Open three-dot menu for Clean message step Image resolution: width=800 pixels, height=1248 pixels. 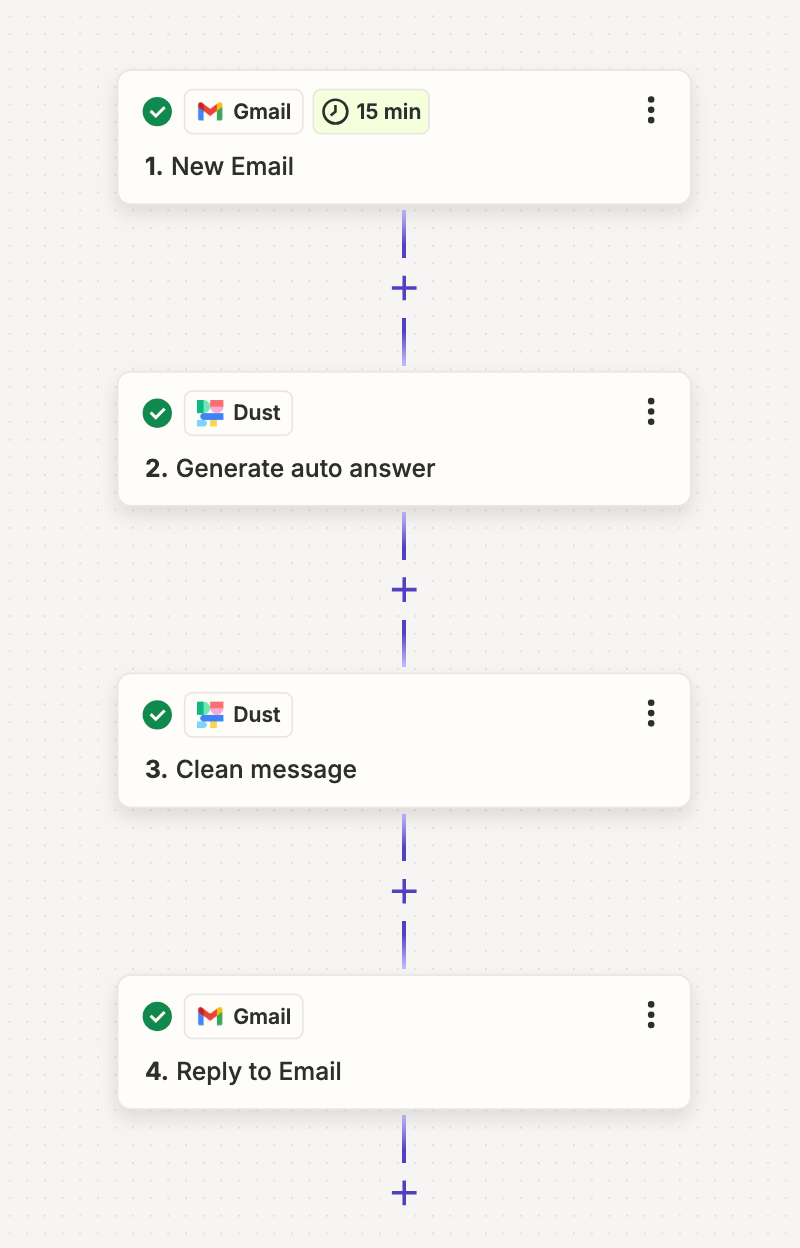click(651, 713)
